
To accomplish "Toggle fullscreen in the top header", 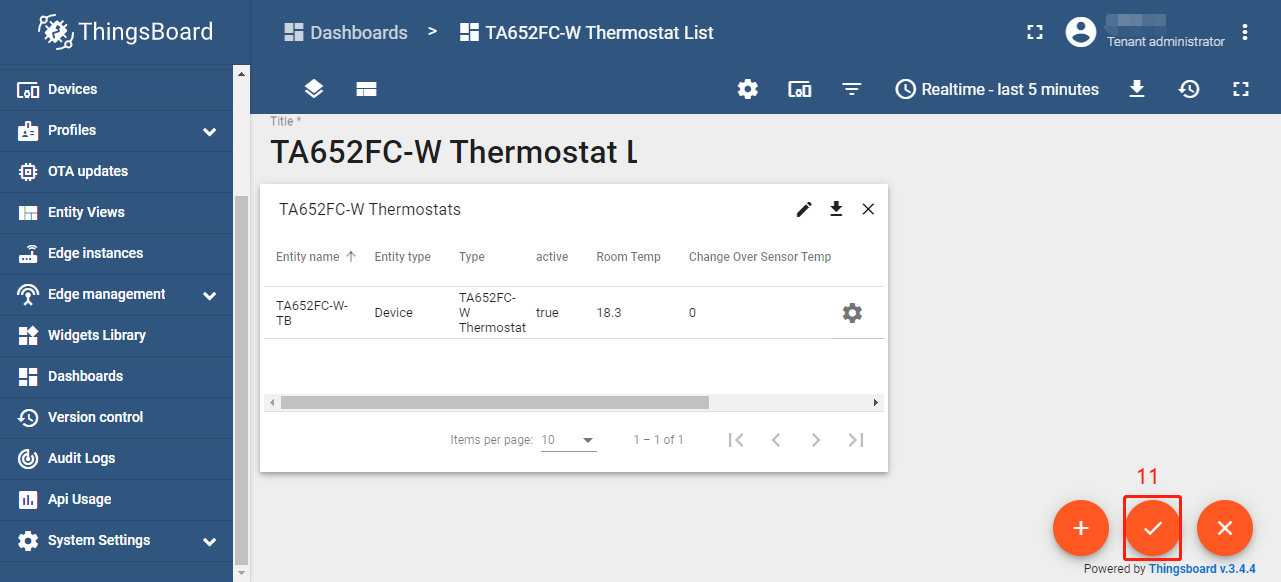I will tap(1035, 32).
